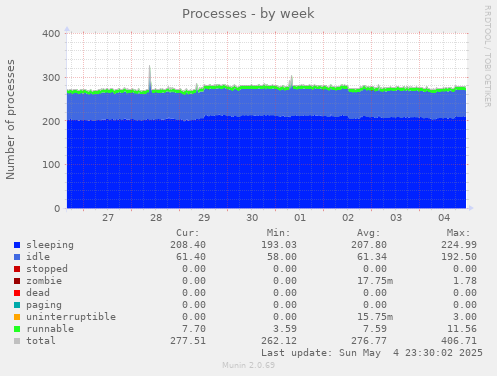
Task: Click the idle legend color swatch
Action: (x=17, y=257)
